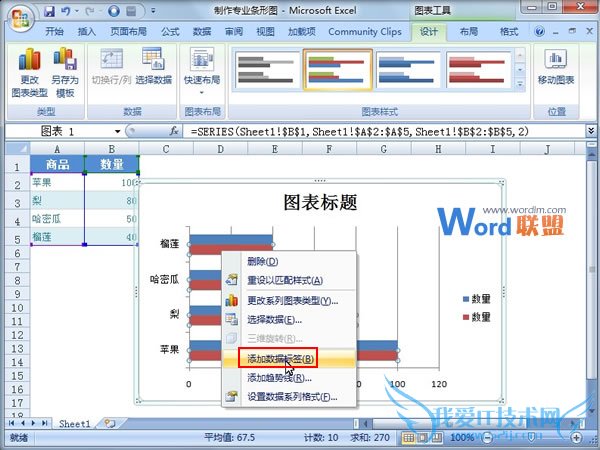Switch to chart tools 格式 tab
This screenshot has height=450, width=600.
[509, 31]
